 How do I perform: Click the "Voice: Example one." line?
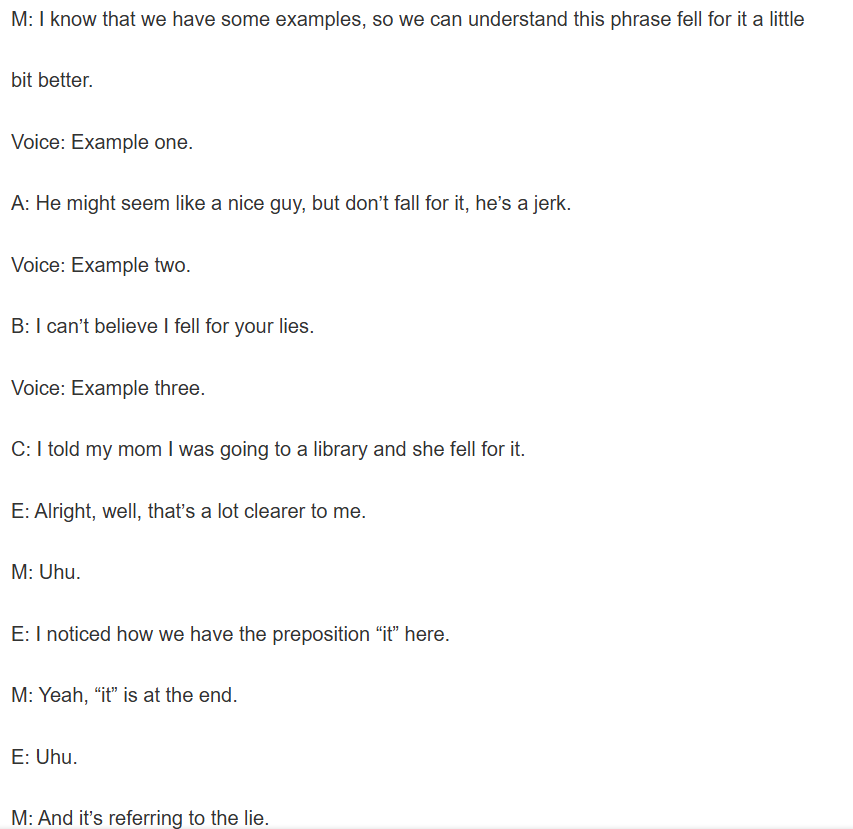(x=102, y=142)
